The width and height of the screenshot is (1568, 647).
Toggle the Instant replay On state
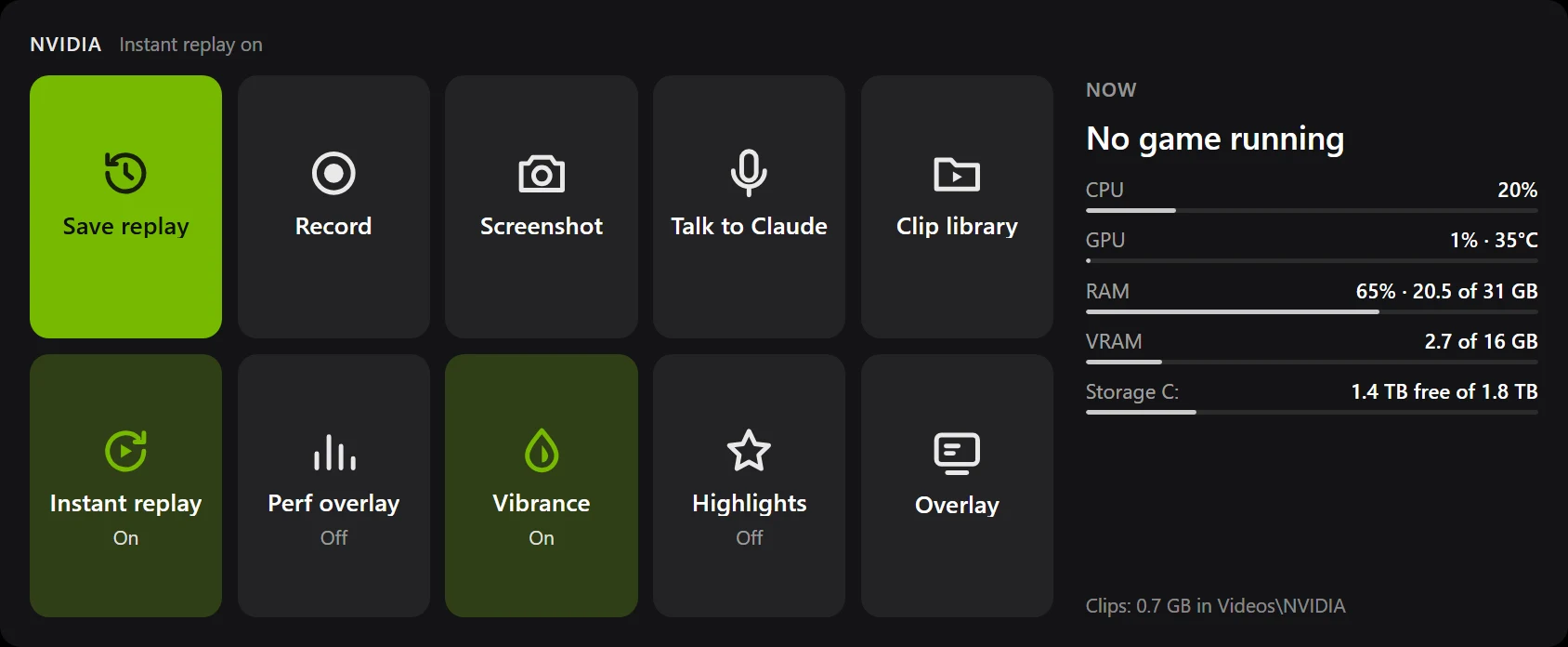click(x=125, y=538)
